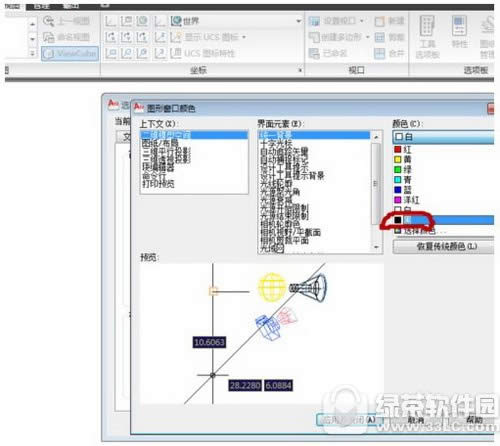This screenshot has height=446, width=500.
Task: Open the 特性 properties palette icon
Action: pos(459,32)
